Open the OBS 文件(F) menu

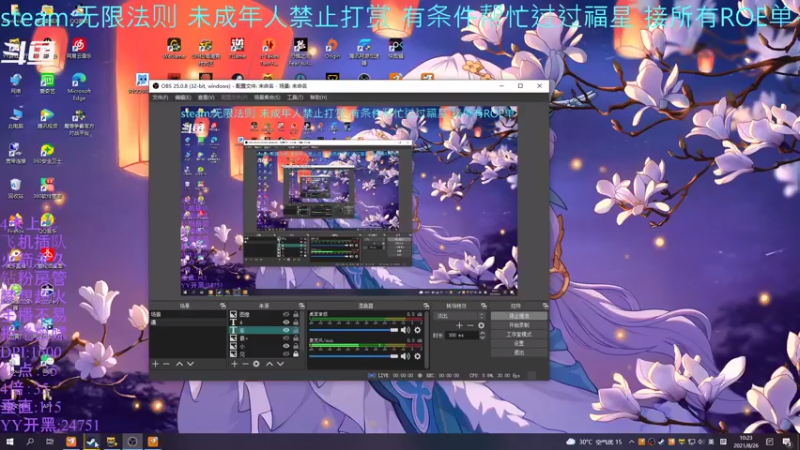pyautogui.click(x=160, y=97)
